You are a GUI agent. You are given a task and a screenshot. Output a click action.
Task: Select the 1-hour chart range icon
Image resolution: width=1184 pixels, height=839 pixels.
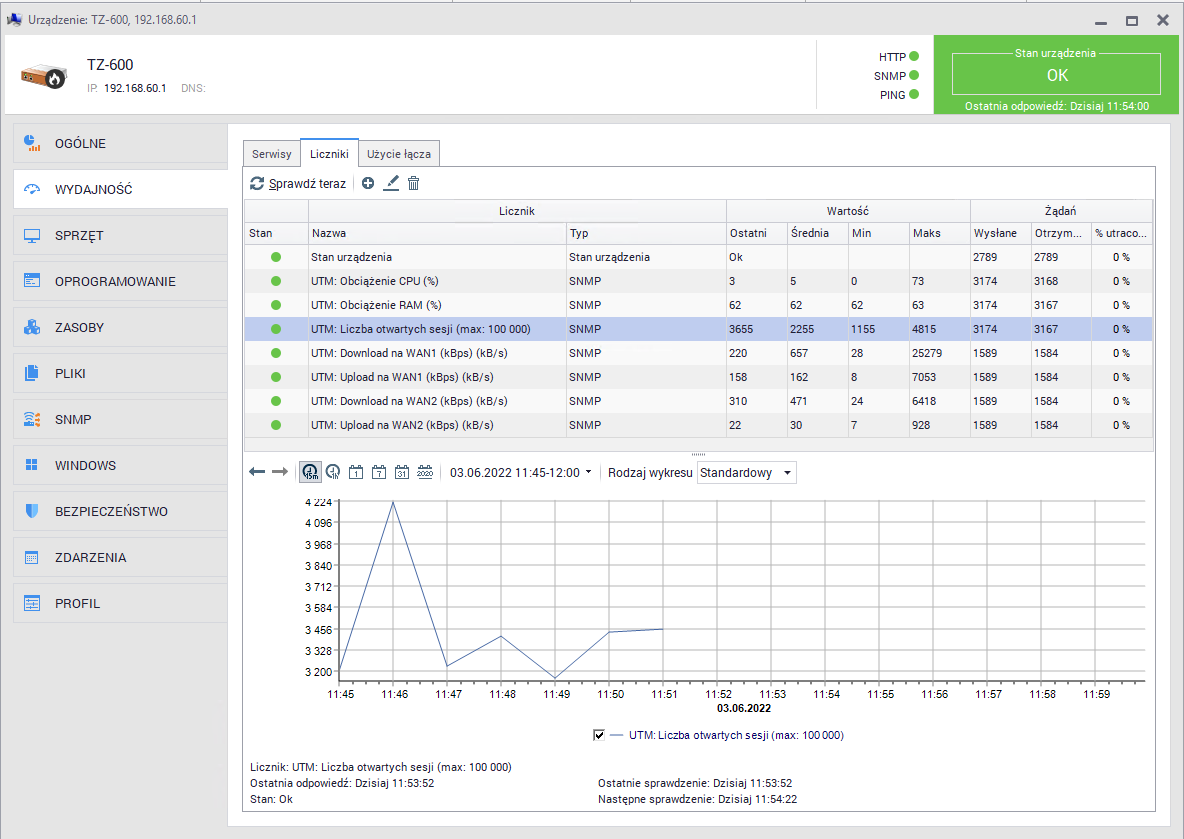coord(333,472)
